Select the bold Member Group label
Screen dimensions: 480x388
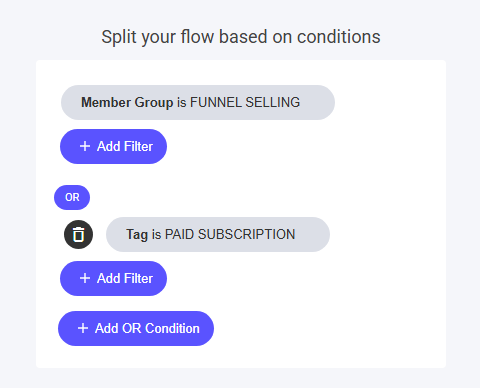[x=127, y=102]
